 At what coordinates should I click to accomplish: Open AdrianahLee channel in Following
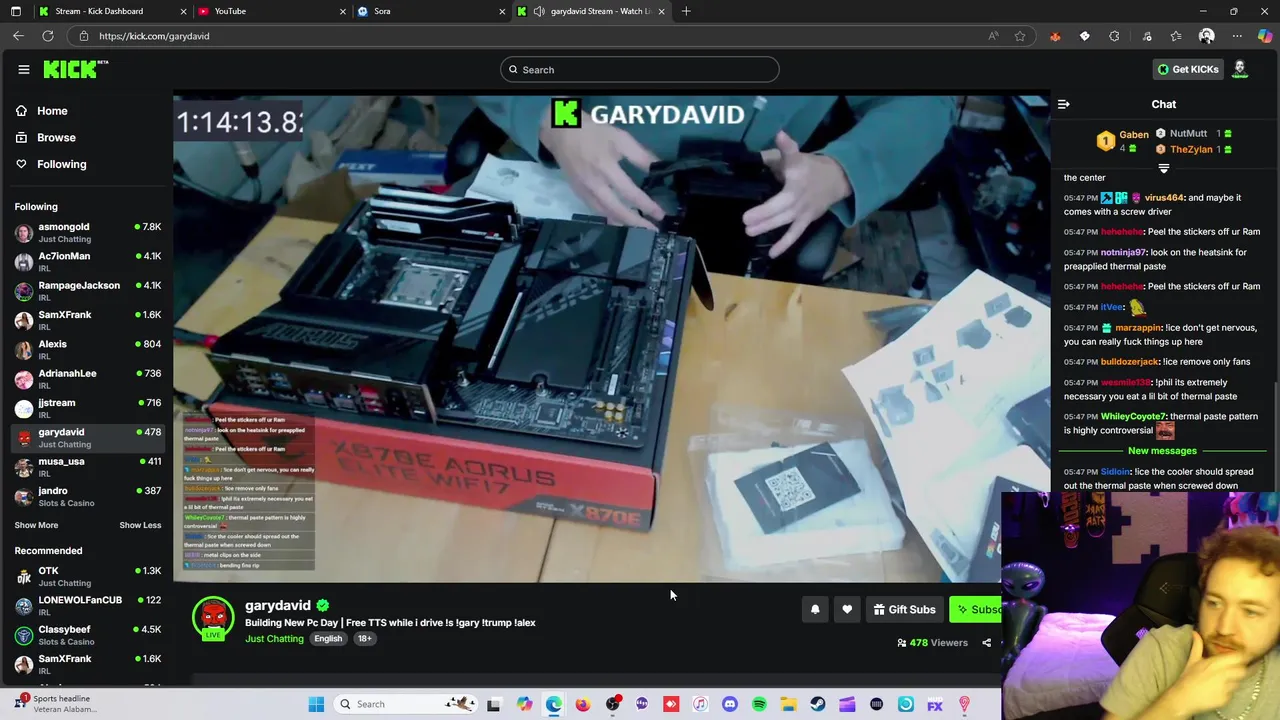[x=88, y=379]
